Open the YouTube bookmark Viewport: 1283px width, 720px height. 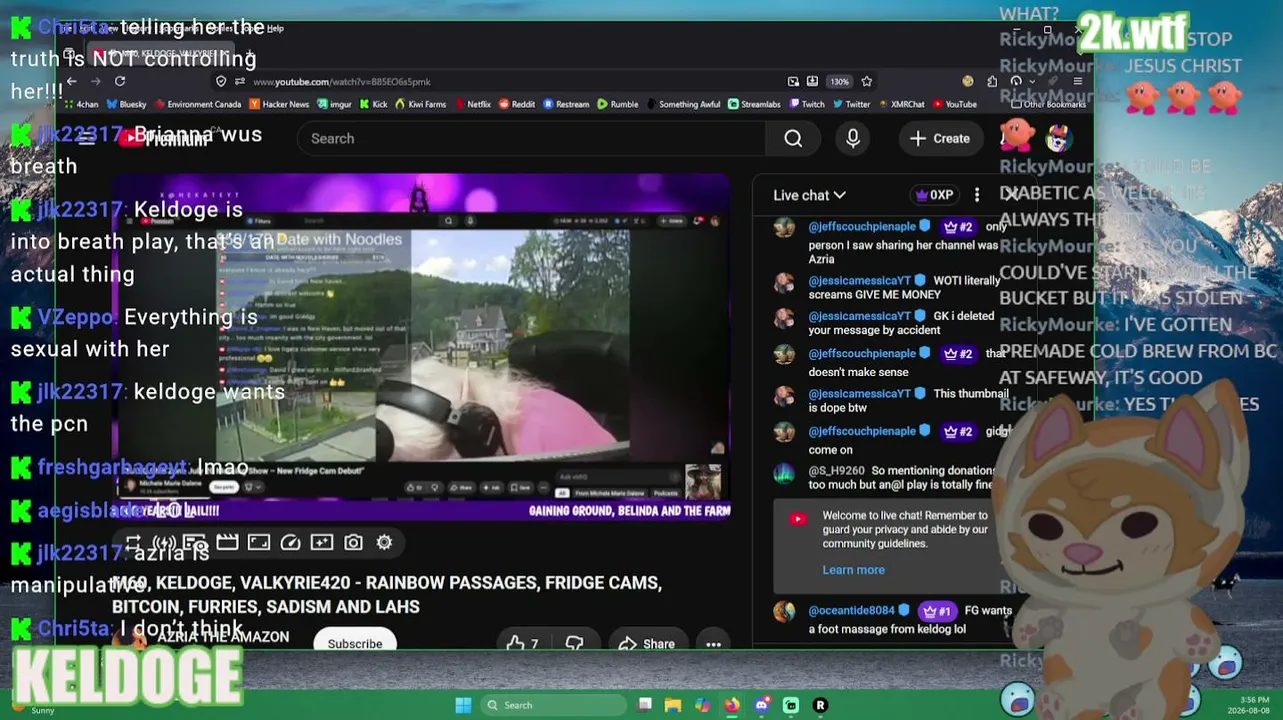[955, 104]
